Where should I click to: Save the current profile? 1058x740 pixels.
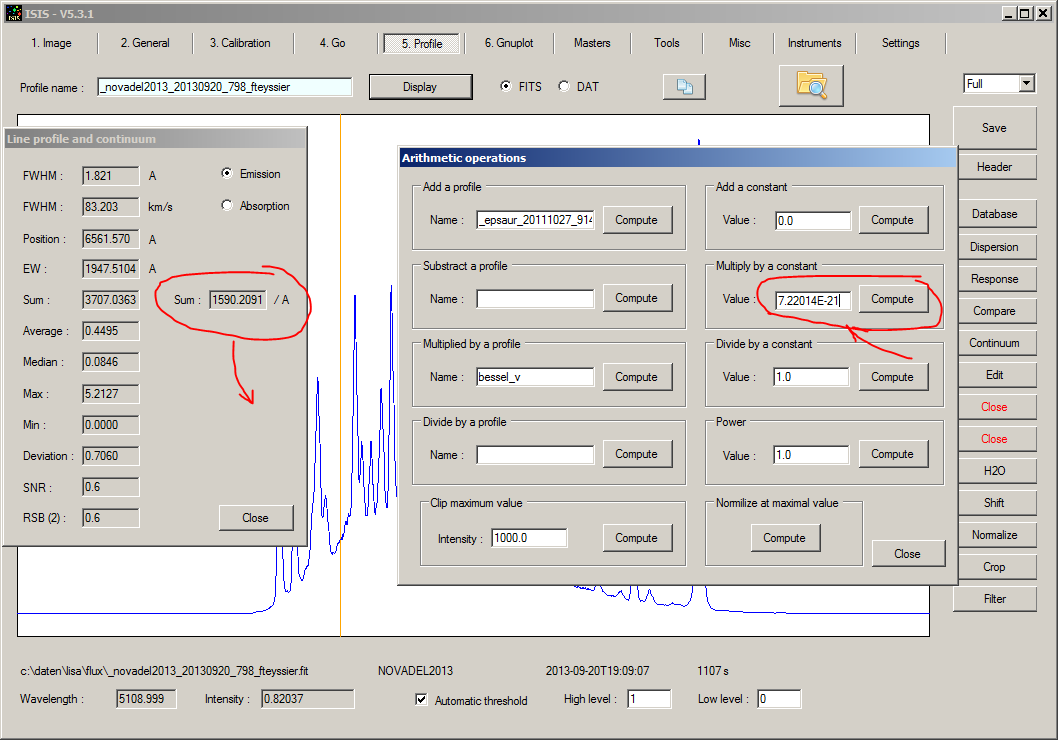tap(996, 127)
